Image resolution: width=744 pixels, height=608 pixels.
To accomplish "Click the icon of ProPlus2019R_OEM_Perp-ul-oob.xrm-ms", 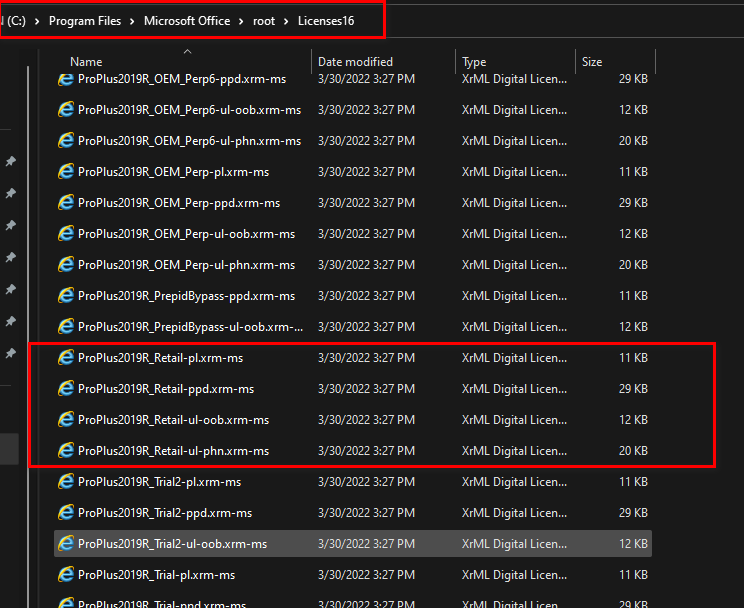I will click(65, 234).
